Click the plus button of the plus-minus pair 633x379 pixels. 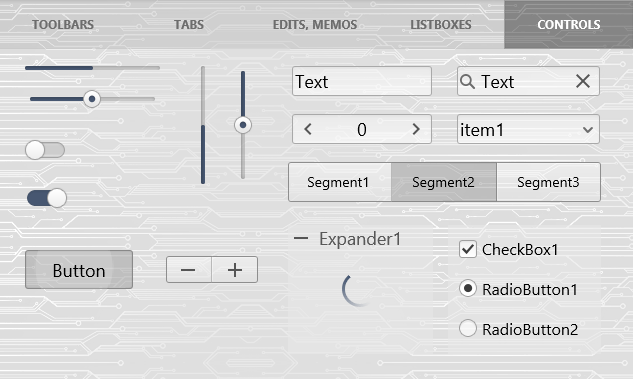point(235,270)
